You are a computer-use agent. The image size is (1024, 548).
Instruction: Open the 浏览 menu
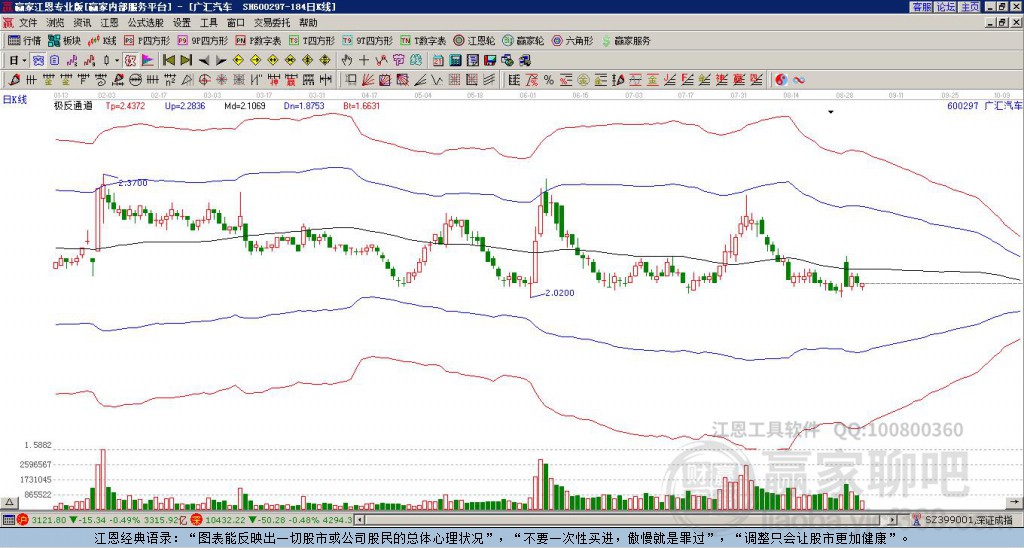pyautogui.click(x=55, y=23)
